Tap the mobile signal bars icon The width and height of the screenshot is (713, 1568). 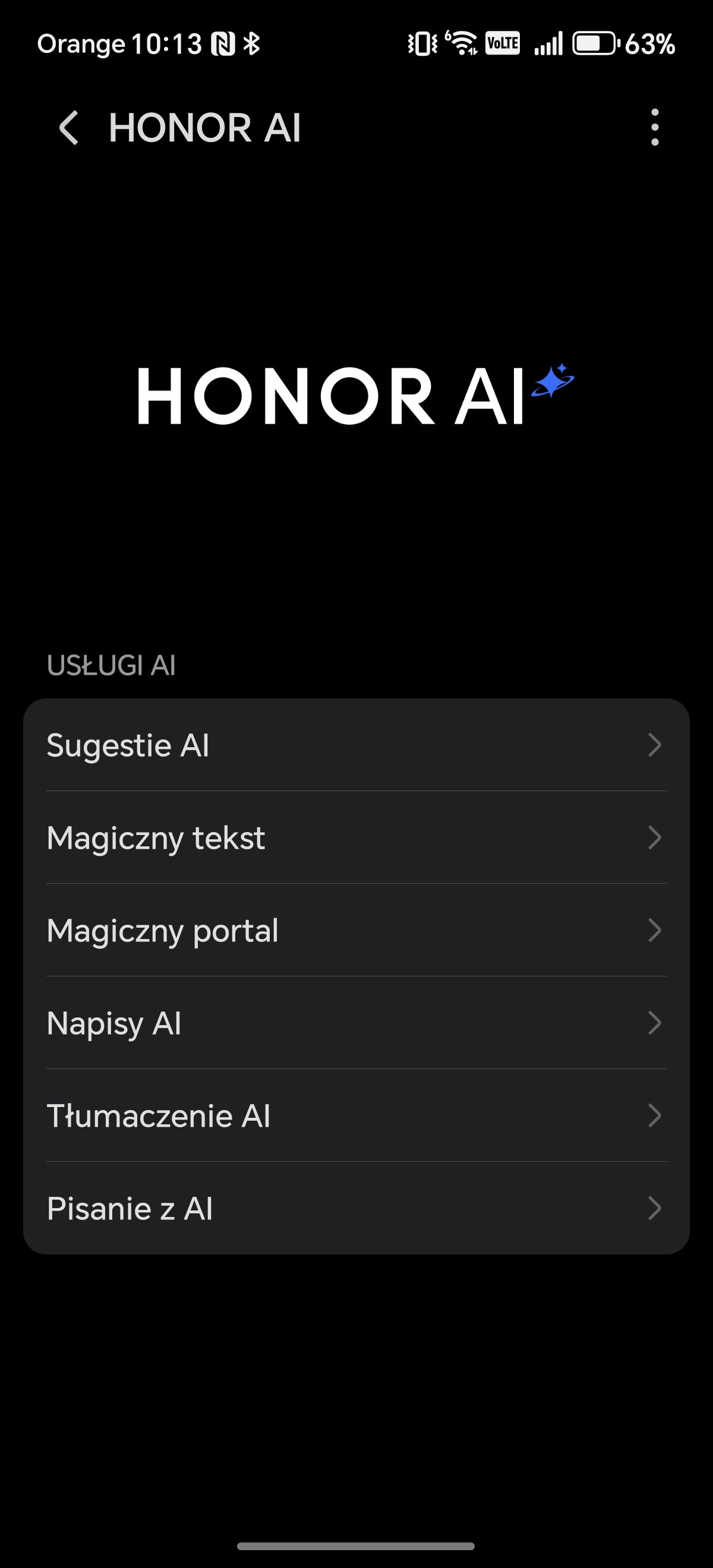[548, 44]
